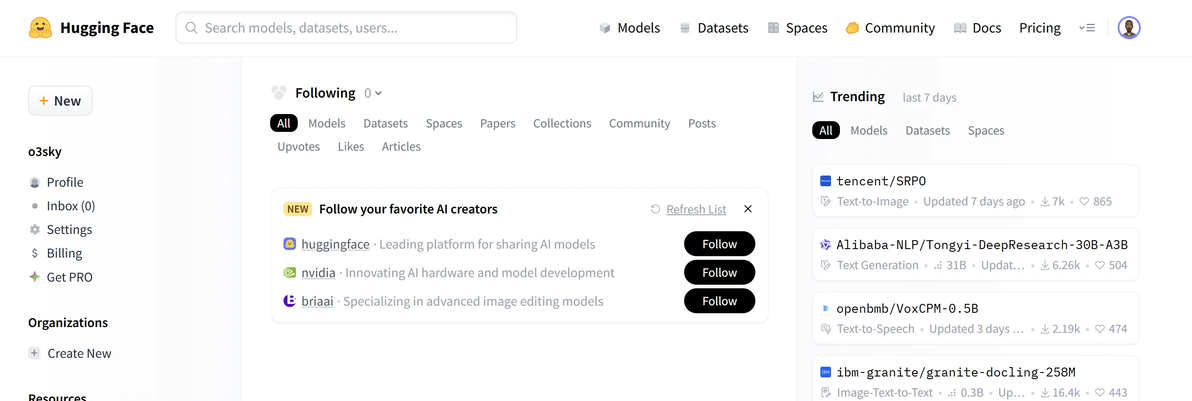Open the Create New organization link

point(79,353)
